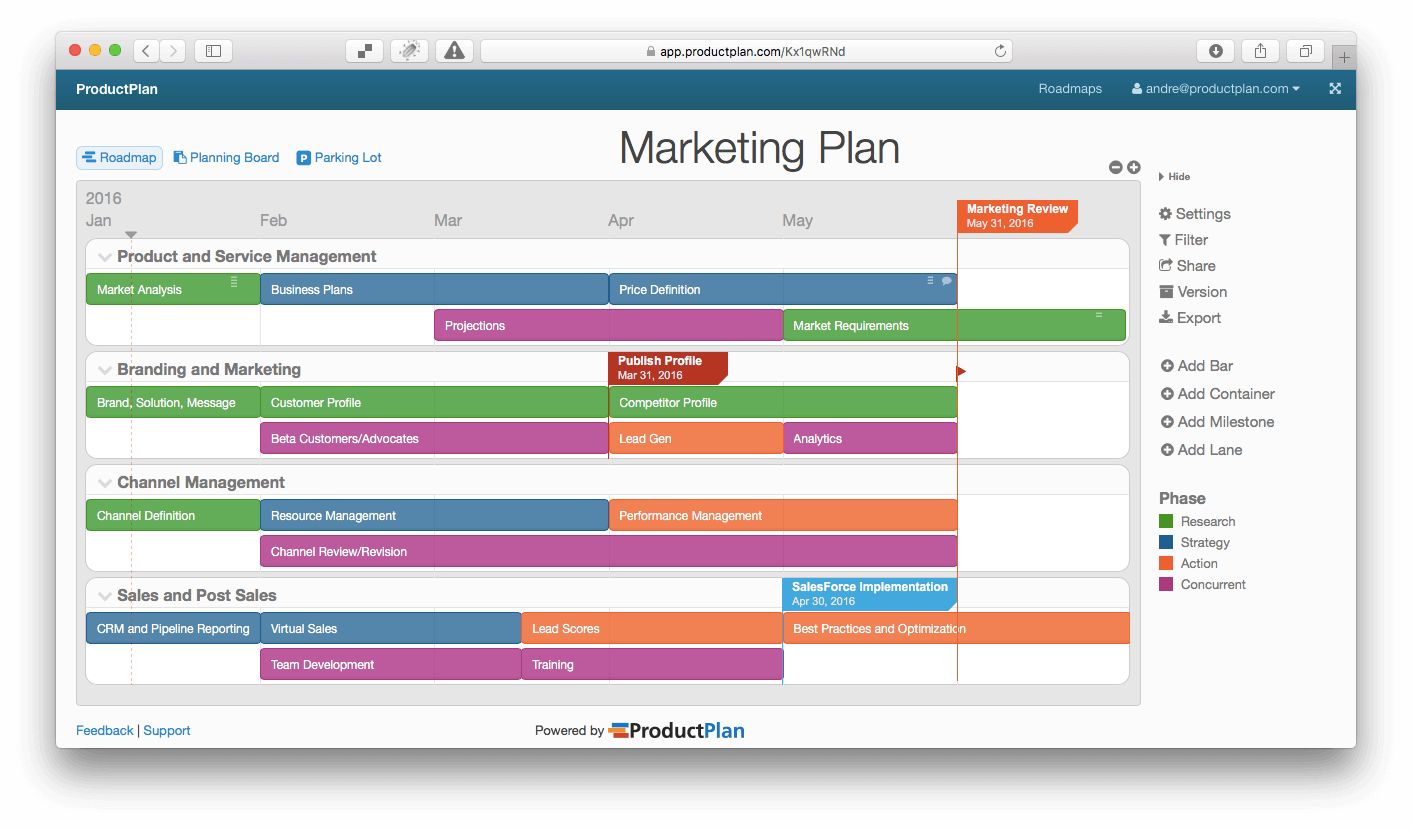Collapse the Product and Service Management lane
The height and width of the screenshot is (828, 1412).
coord(104,257)
